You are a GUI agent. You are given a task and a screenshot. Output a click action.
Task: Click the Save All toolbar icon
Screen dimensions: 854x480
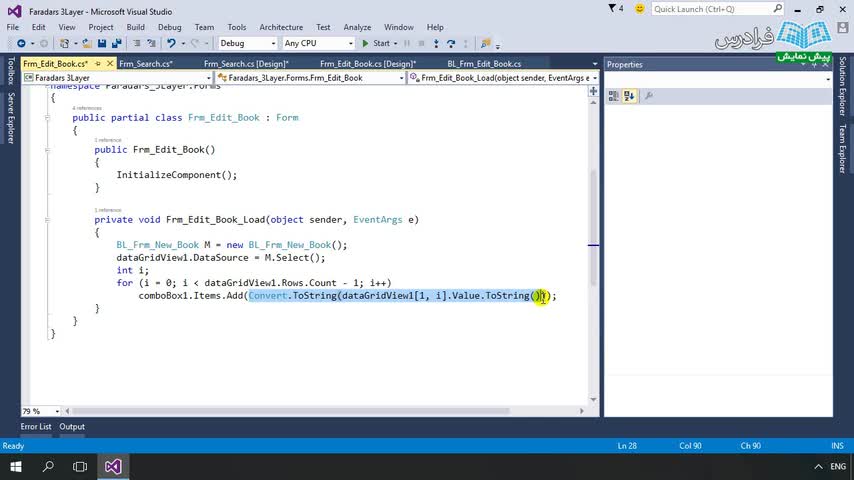117,43
